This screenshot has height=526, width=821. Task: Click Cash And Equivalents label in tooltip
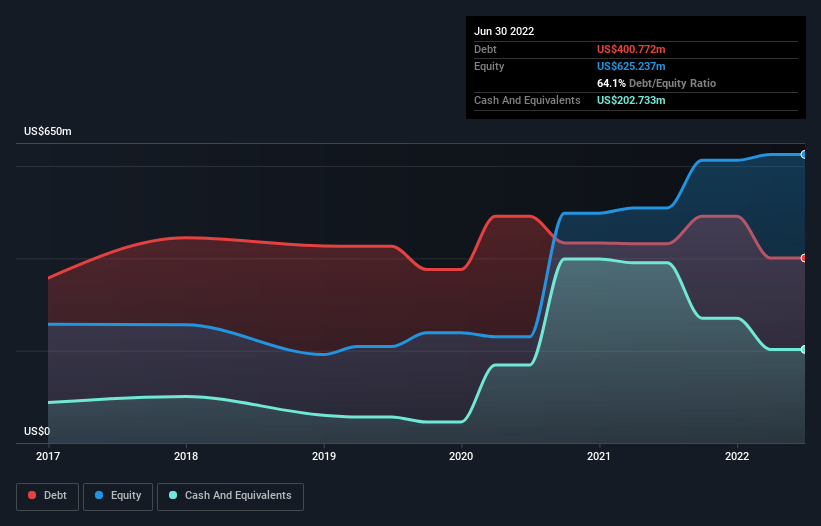[527, 100]
